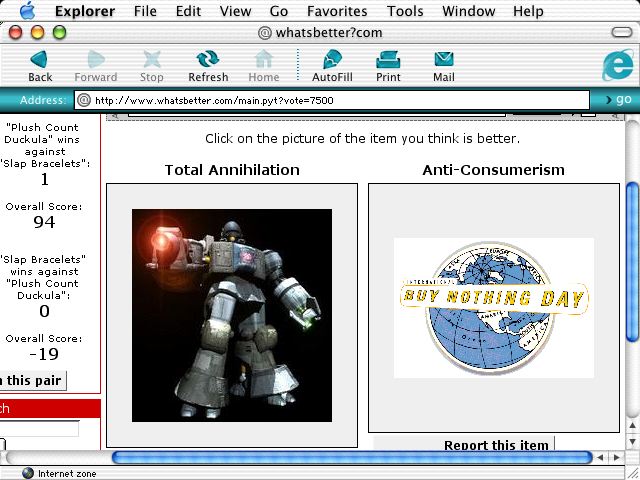
Task: Click the go button beside address
Action: coord(618,99)
